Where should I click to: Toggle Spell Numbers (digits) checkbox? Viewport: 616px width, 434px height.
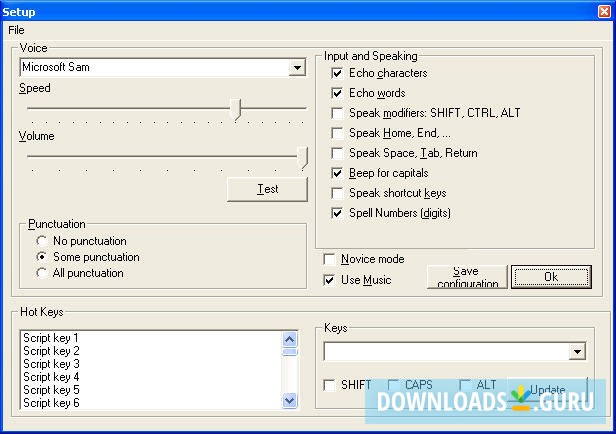click(337, 213)
